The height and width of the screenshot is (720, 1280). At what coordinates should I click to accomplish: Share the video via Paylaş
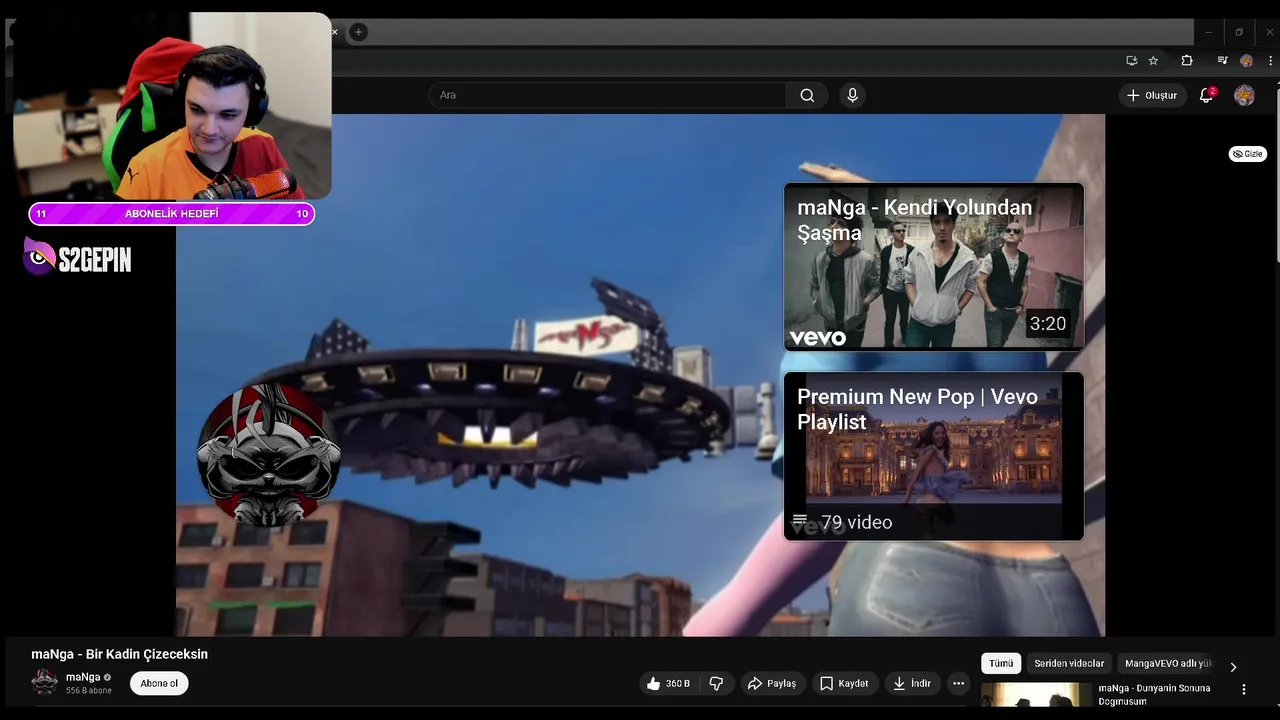[x=772, y=683]
